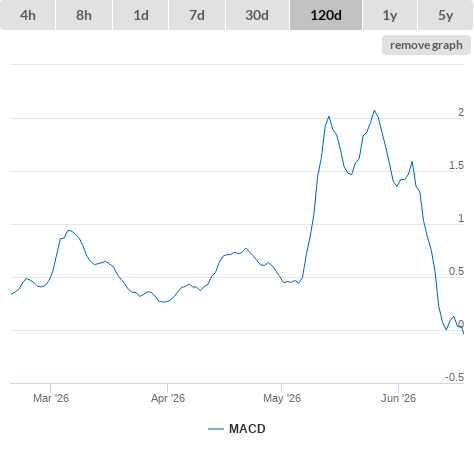
Task: Click the y-axis label 0.5
Action: click(456, 271)
